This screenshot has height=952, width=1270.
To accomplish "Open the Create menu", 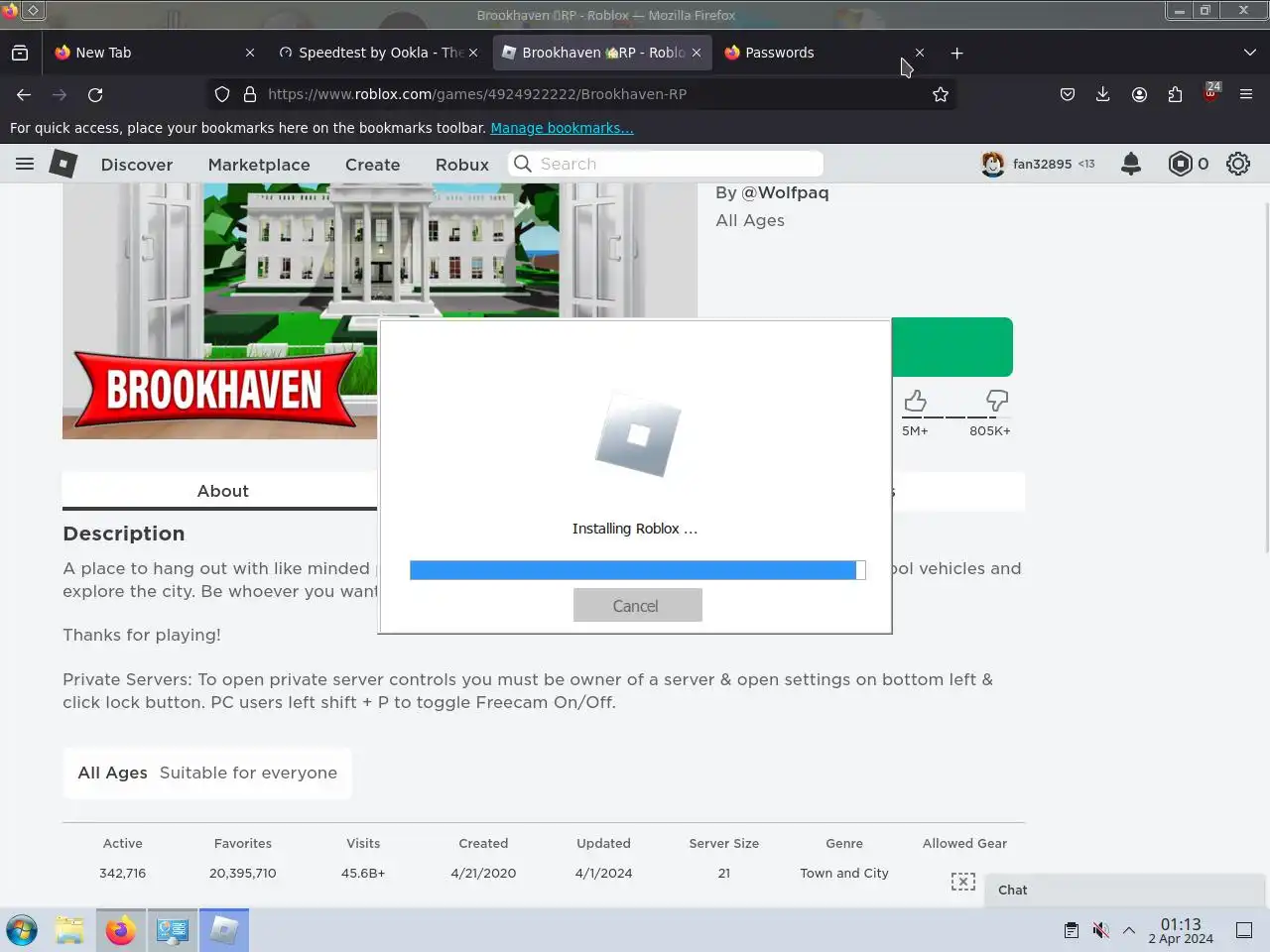I will click(372, 165).
